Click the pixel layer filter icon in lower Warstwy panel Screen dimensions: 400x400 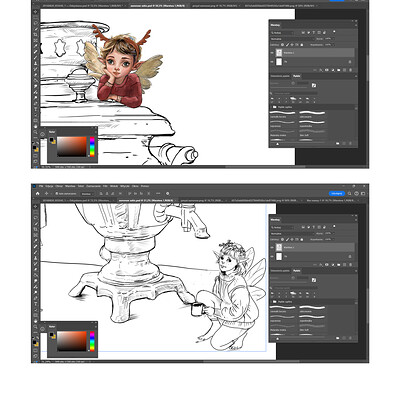pos(303,227)
